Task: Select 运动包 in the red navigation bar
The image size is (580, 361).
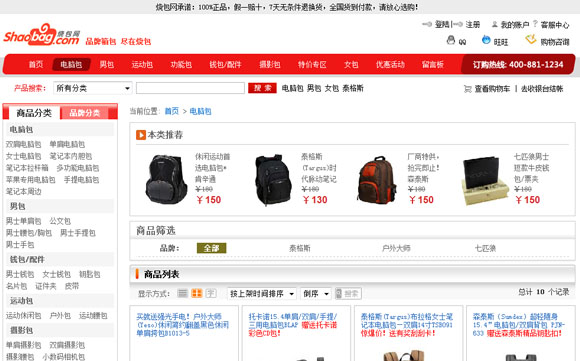Action: (142, 64)
